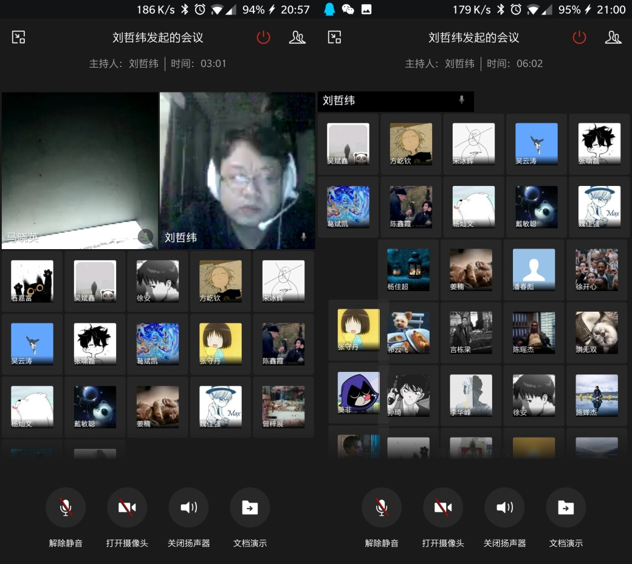Tap the red power icon in left meeting
Image resolution: width=633 pixels, height=565 pixels.
click(x=263, y=38)
